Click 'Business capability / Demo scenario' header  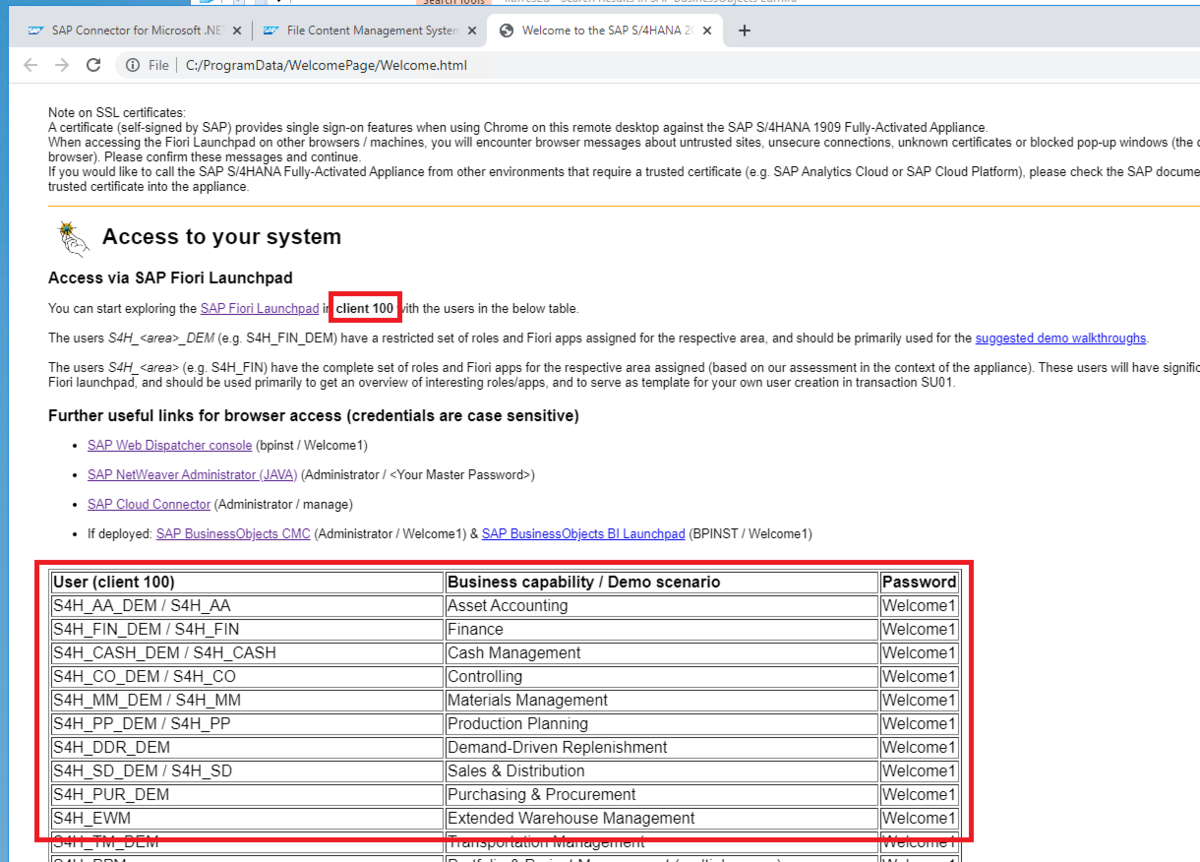(x=662, y=582)
